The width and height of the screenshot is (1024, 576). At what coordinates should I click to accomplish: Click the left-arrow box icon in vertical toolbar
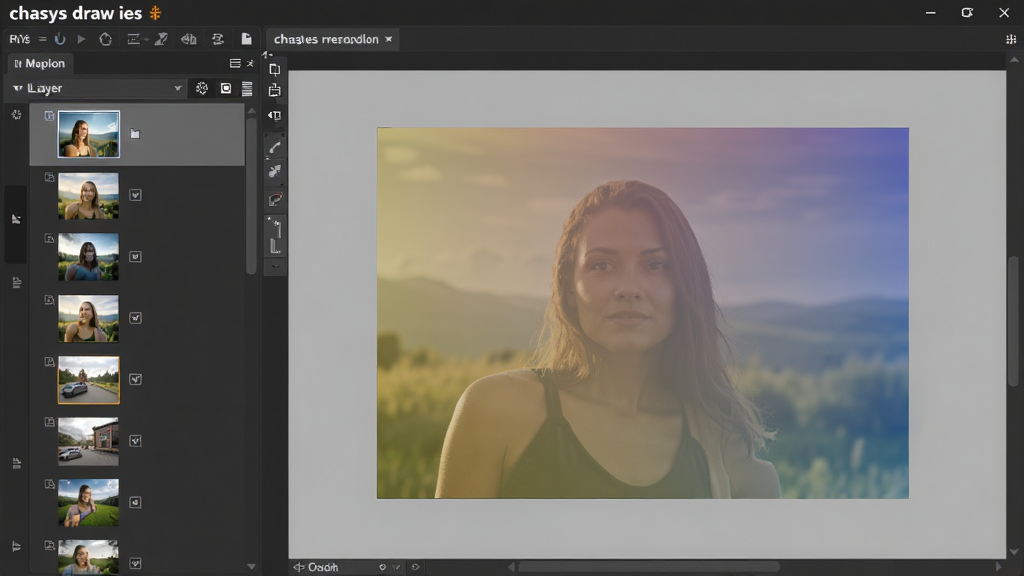tap(275, 116)
